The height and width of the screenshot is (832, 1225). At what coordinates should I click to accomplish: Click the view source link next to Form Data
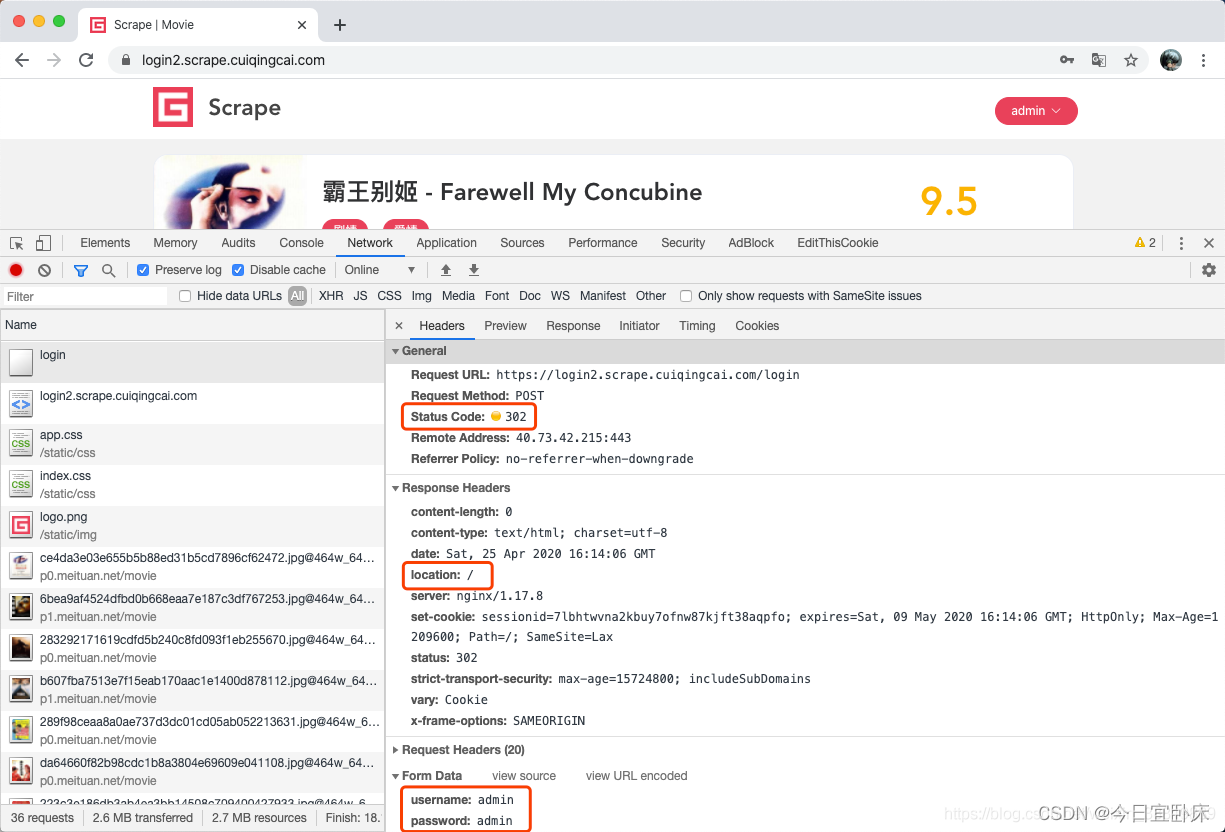(524, 775)
